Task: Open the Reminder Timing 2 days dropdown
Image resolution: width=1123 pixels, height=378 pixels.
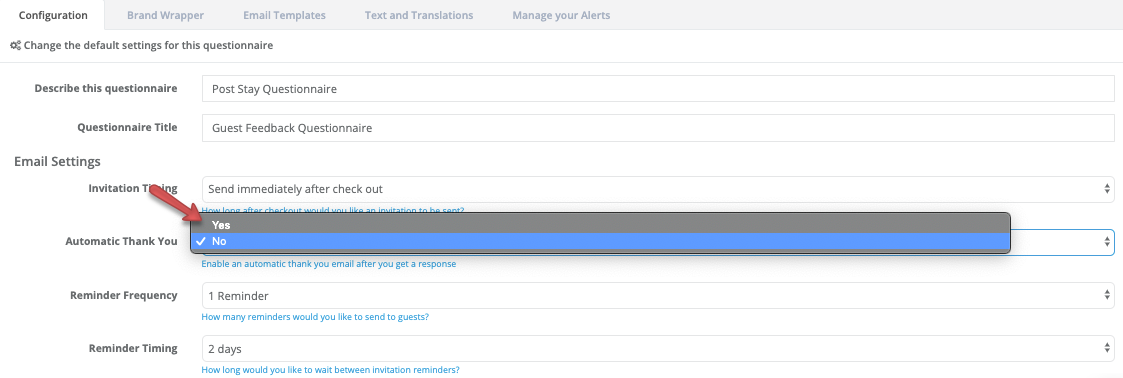Action: point(658,349)
